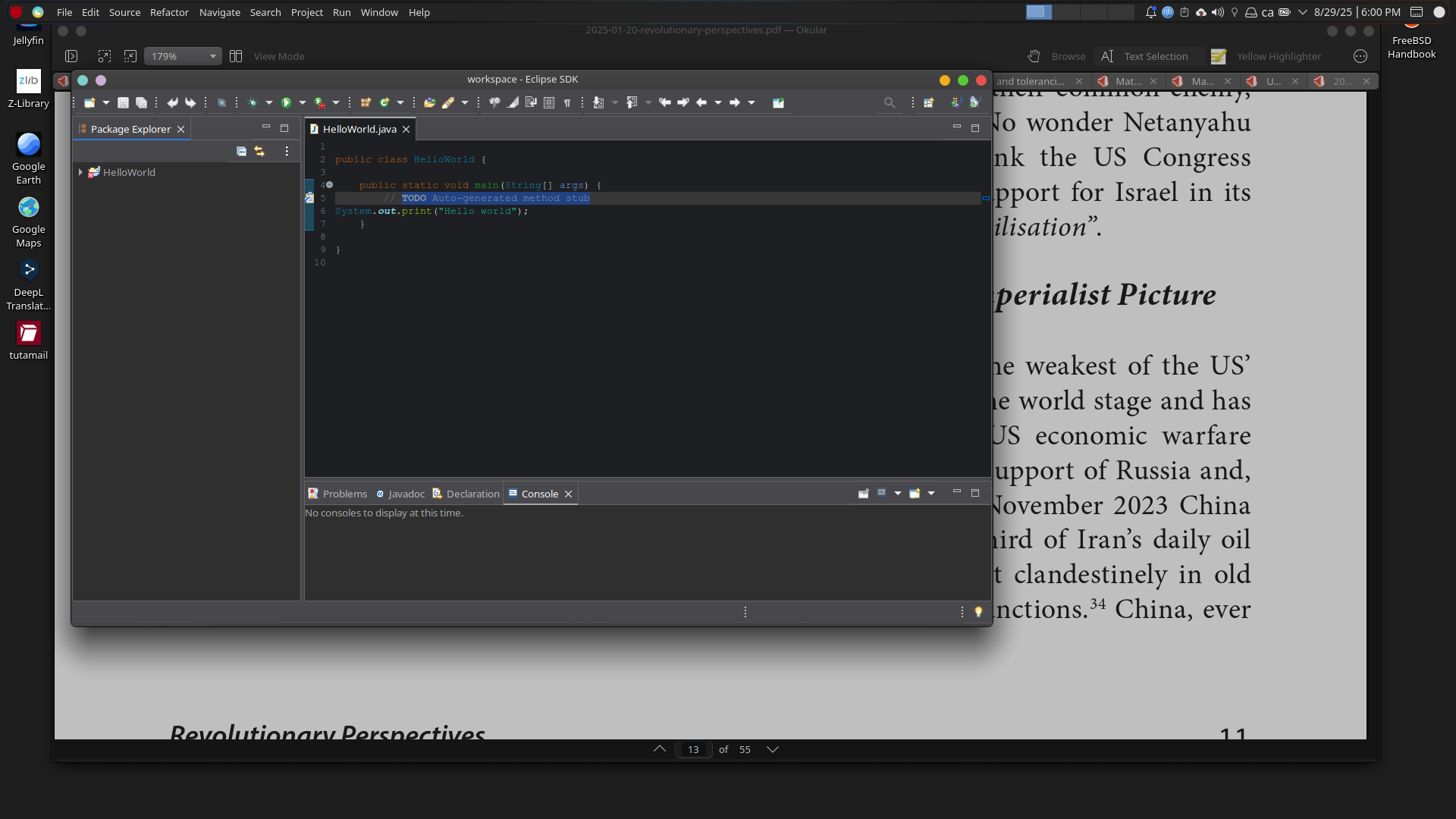Viewport: 1456px width, 819px height.
Task: Open the Refactor menu
Action: click(x=169, y=12)
